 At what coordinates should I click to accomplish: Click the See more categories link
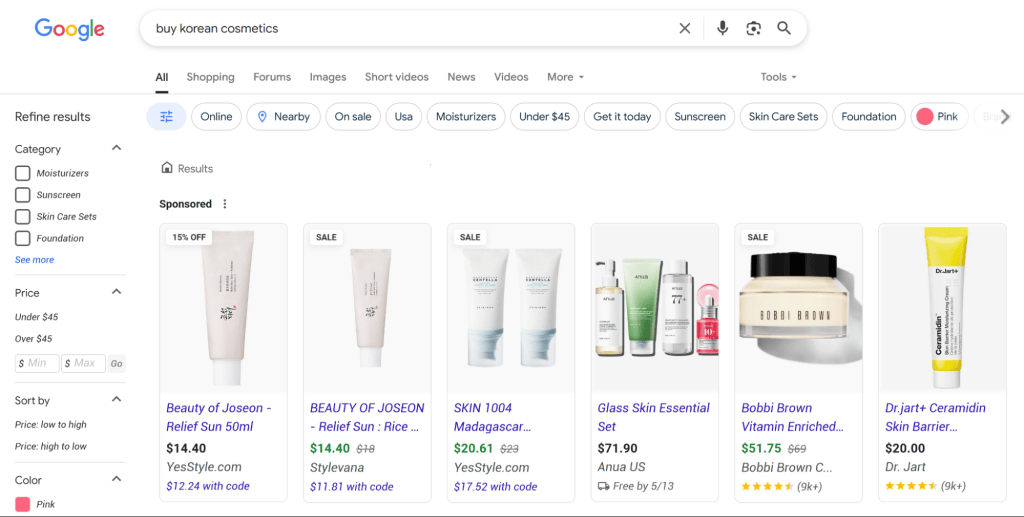[35, 260]
